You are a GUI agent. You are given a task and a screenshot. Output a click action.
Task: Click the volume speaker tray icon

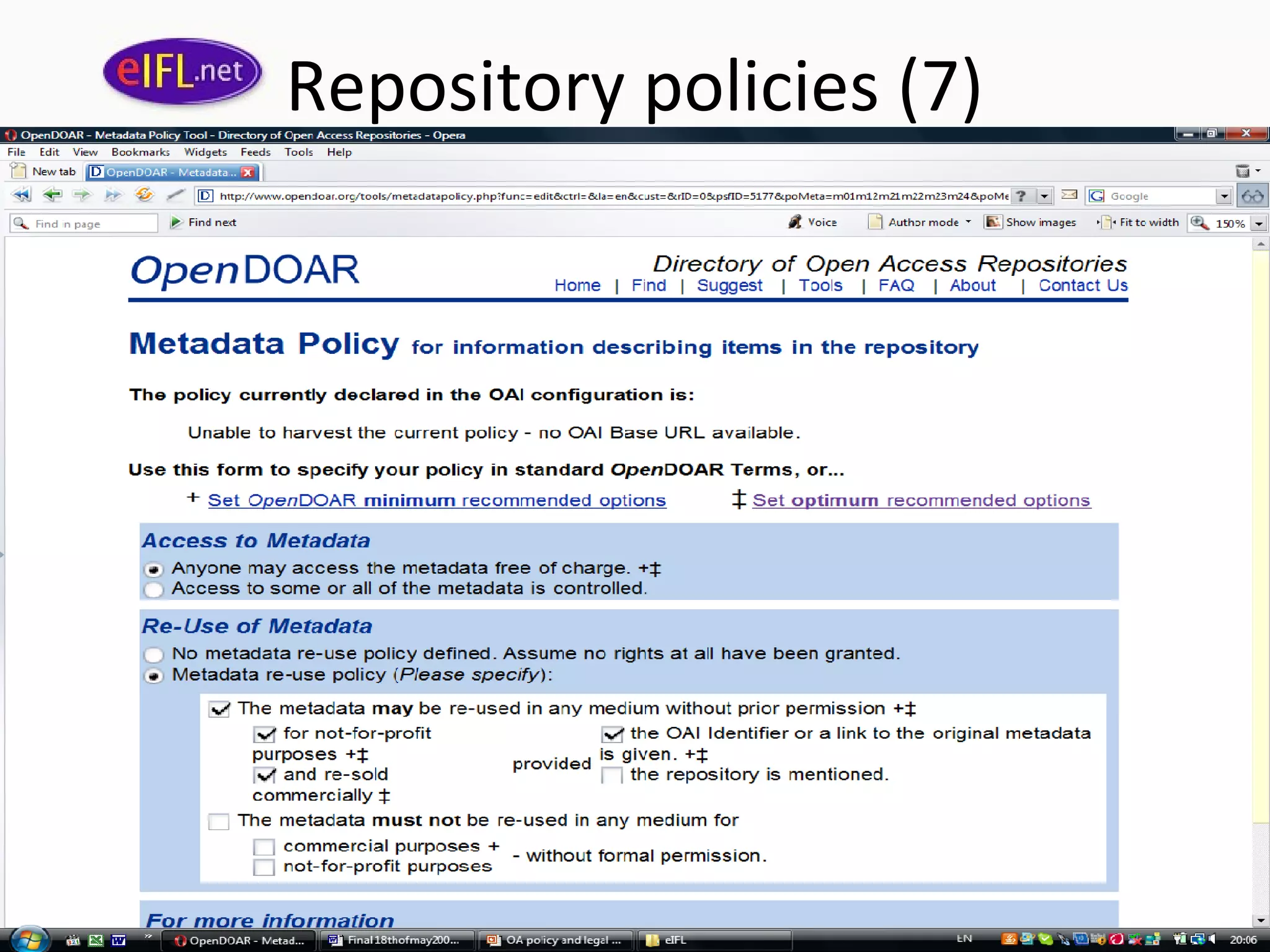[x=1212, y=940]
